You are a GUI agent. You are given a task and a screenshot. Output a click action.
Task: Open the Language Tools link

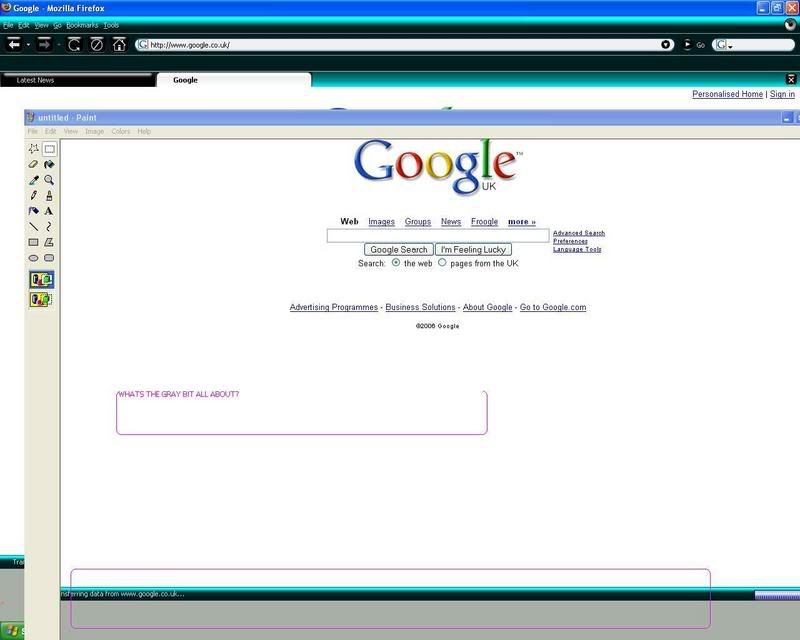coord(577,249)
